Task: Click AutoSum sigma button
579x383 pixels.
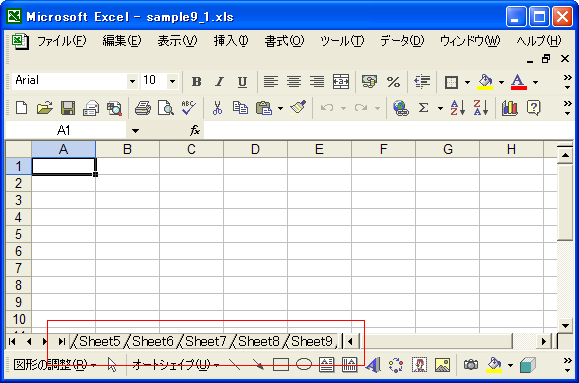Action: pyautogui.click(x=424, y=108)
